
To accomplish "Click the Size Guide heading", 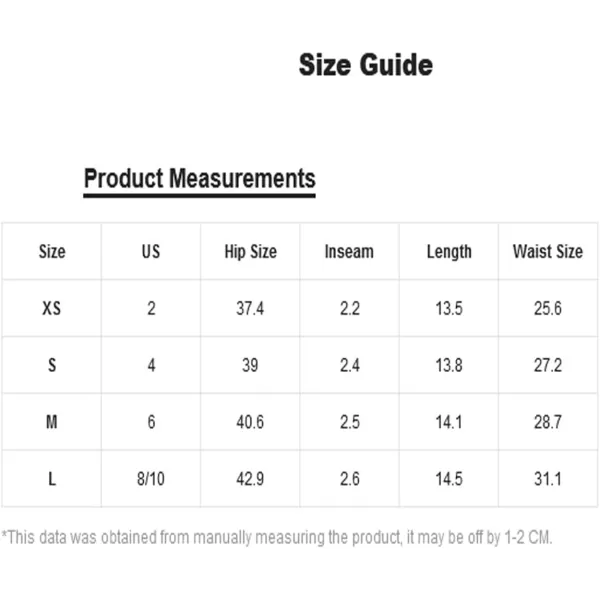I will coord(365,65).
